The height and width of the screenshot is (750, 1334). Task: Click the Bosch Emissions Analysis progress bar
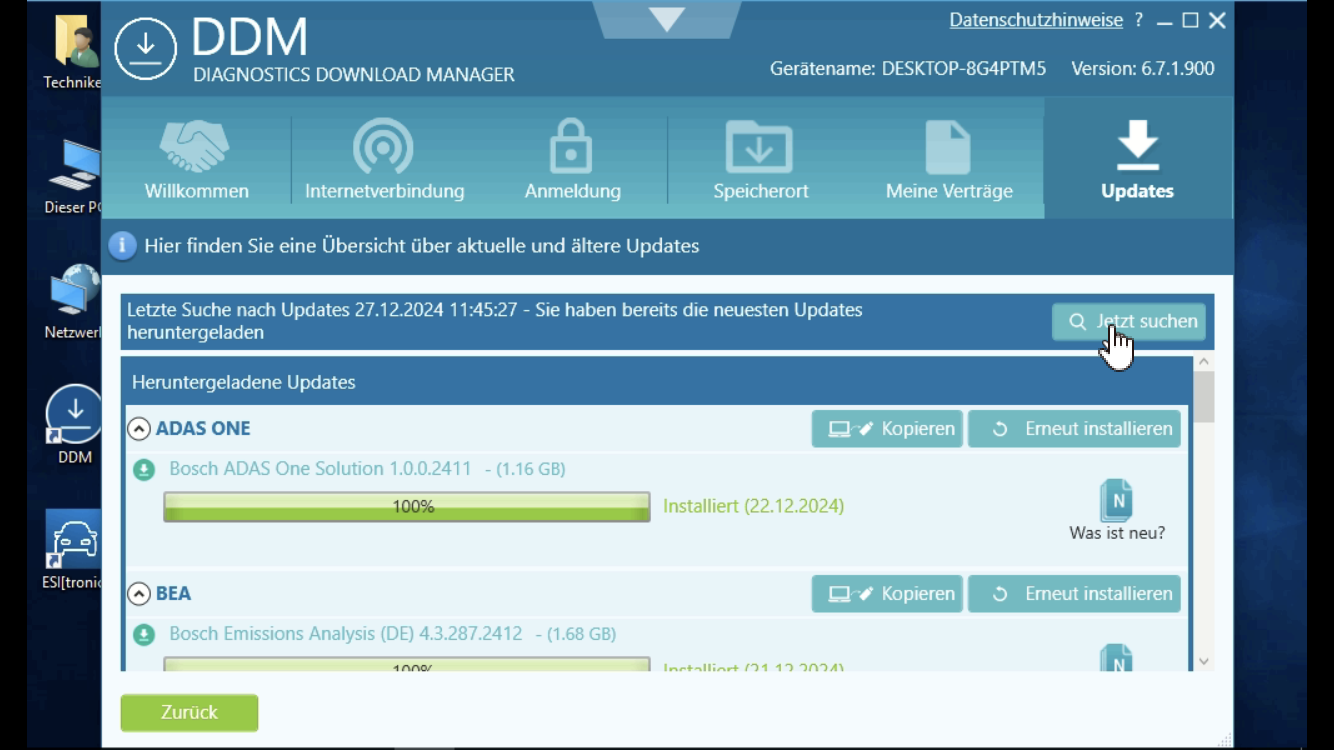point(407,664)
